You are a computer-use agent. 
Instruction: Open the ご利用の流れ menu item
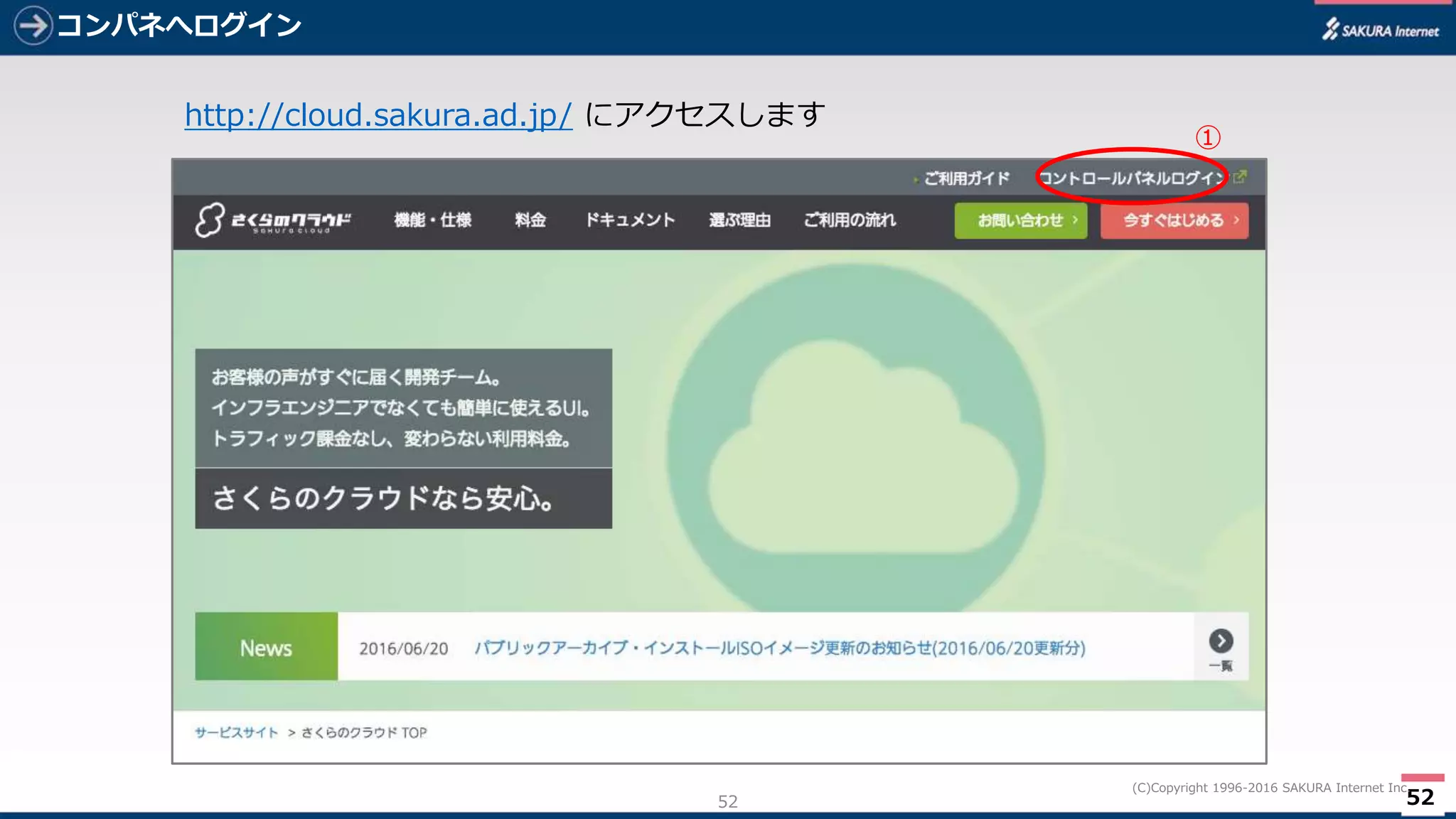850,220
